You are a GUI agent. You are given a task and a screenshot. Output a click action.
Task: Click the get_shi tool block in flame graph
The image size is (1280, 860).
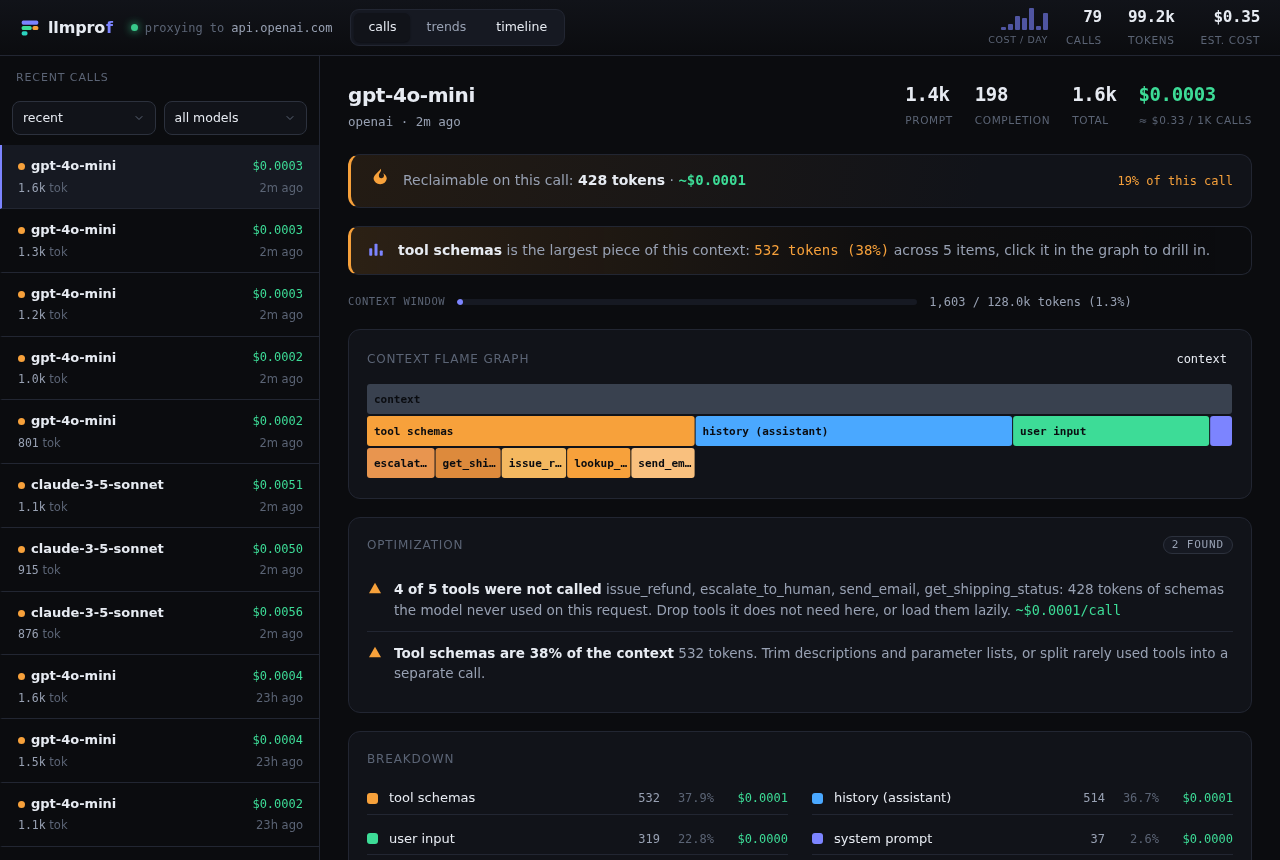[468, 463]
